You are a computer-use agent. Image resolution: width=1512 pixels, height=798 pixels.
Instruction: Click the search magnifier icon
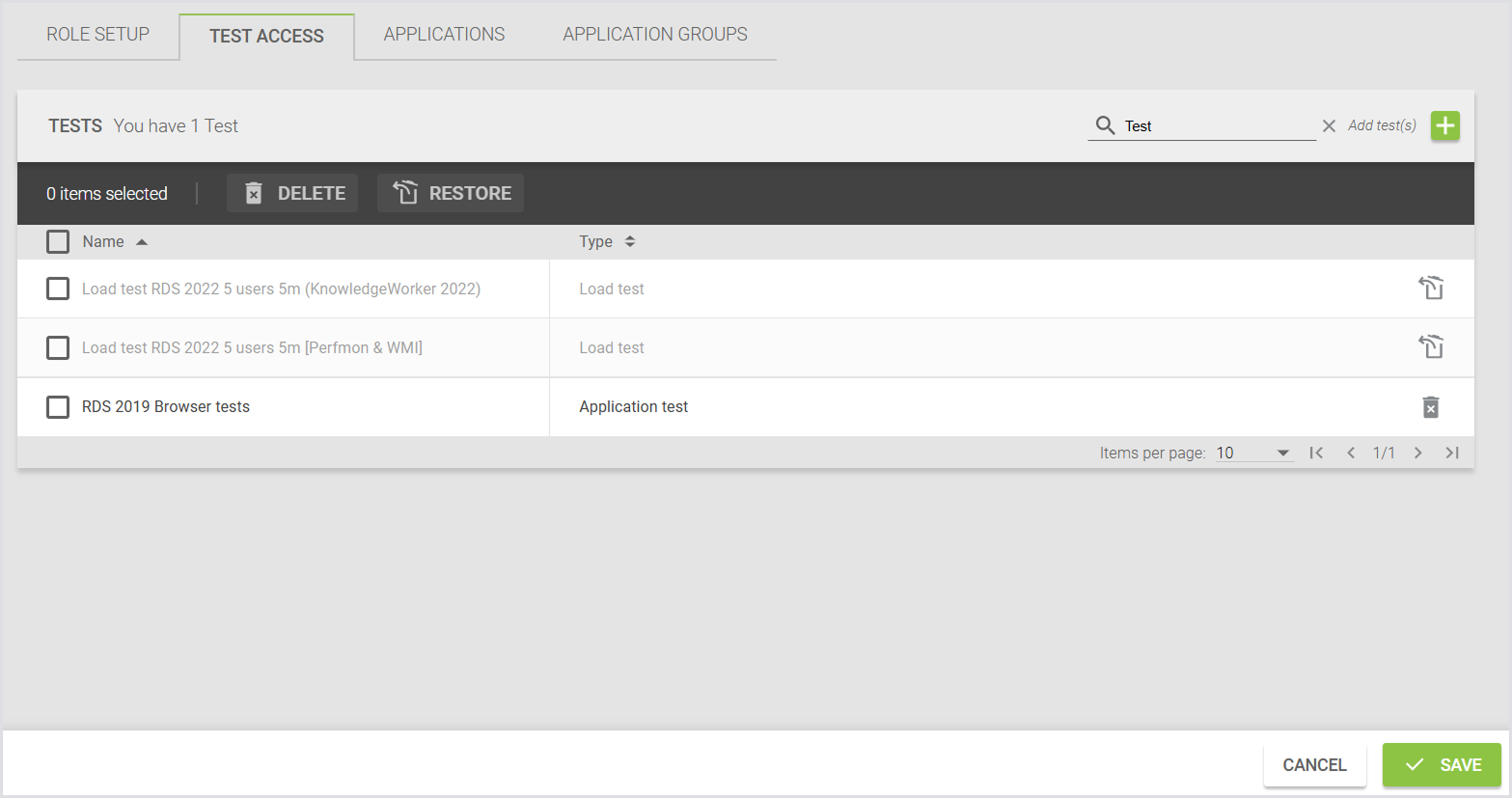(1105, 125)
